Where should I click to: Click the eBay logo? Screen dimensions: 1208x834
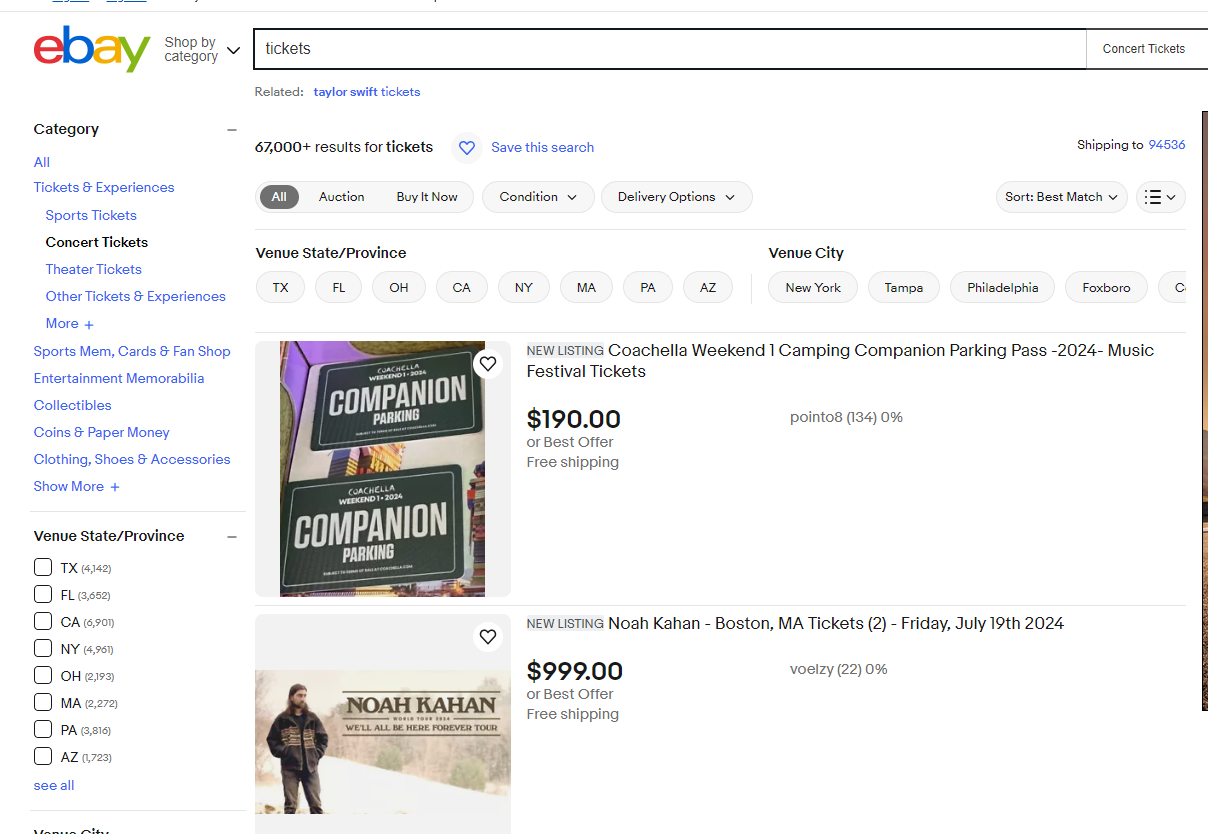pos(91,49)
